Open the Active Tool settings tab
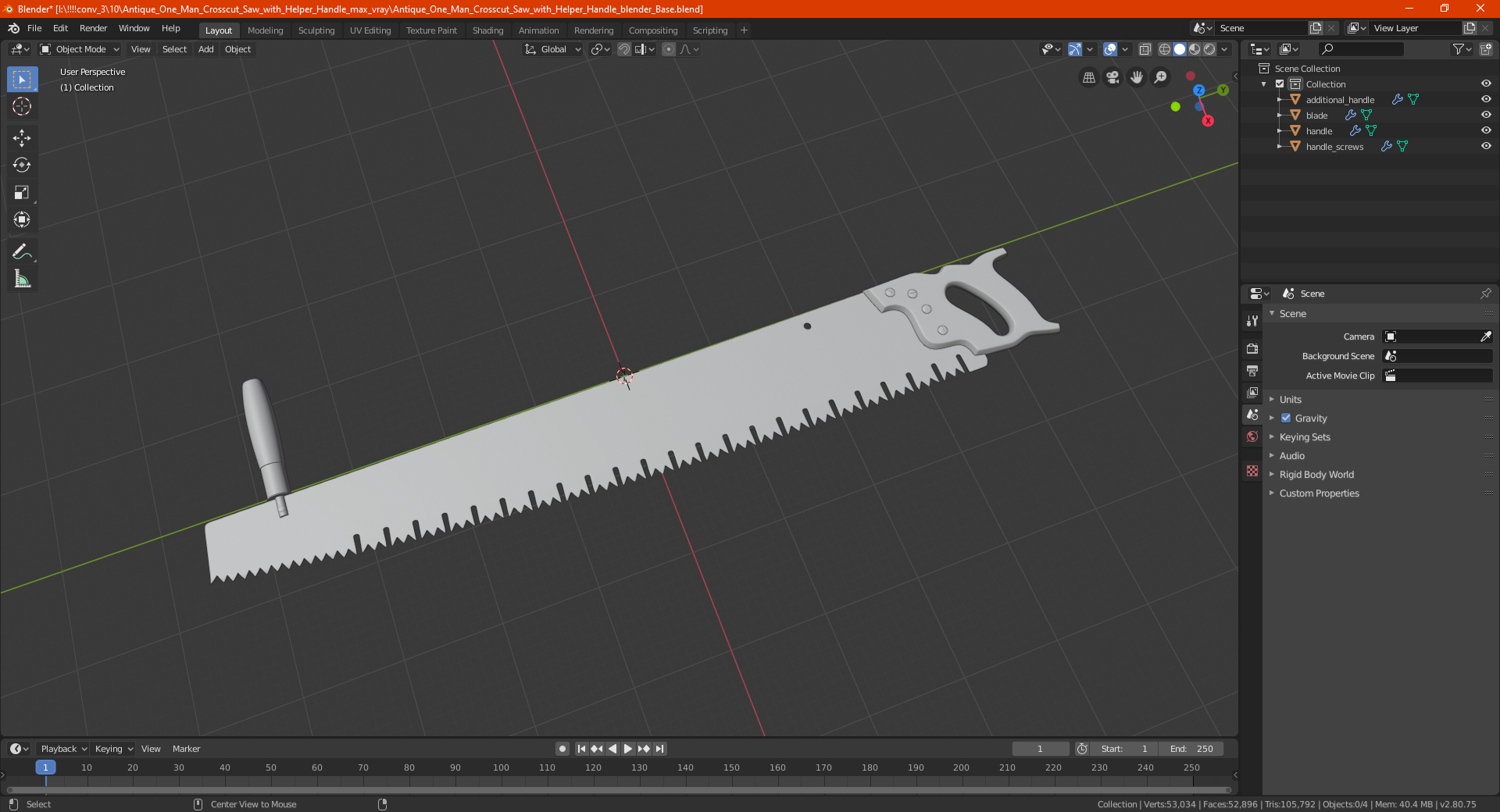The height and width of the screenshot is (812, 1500). click(1252, 320)
